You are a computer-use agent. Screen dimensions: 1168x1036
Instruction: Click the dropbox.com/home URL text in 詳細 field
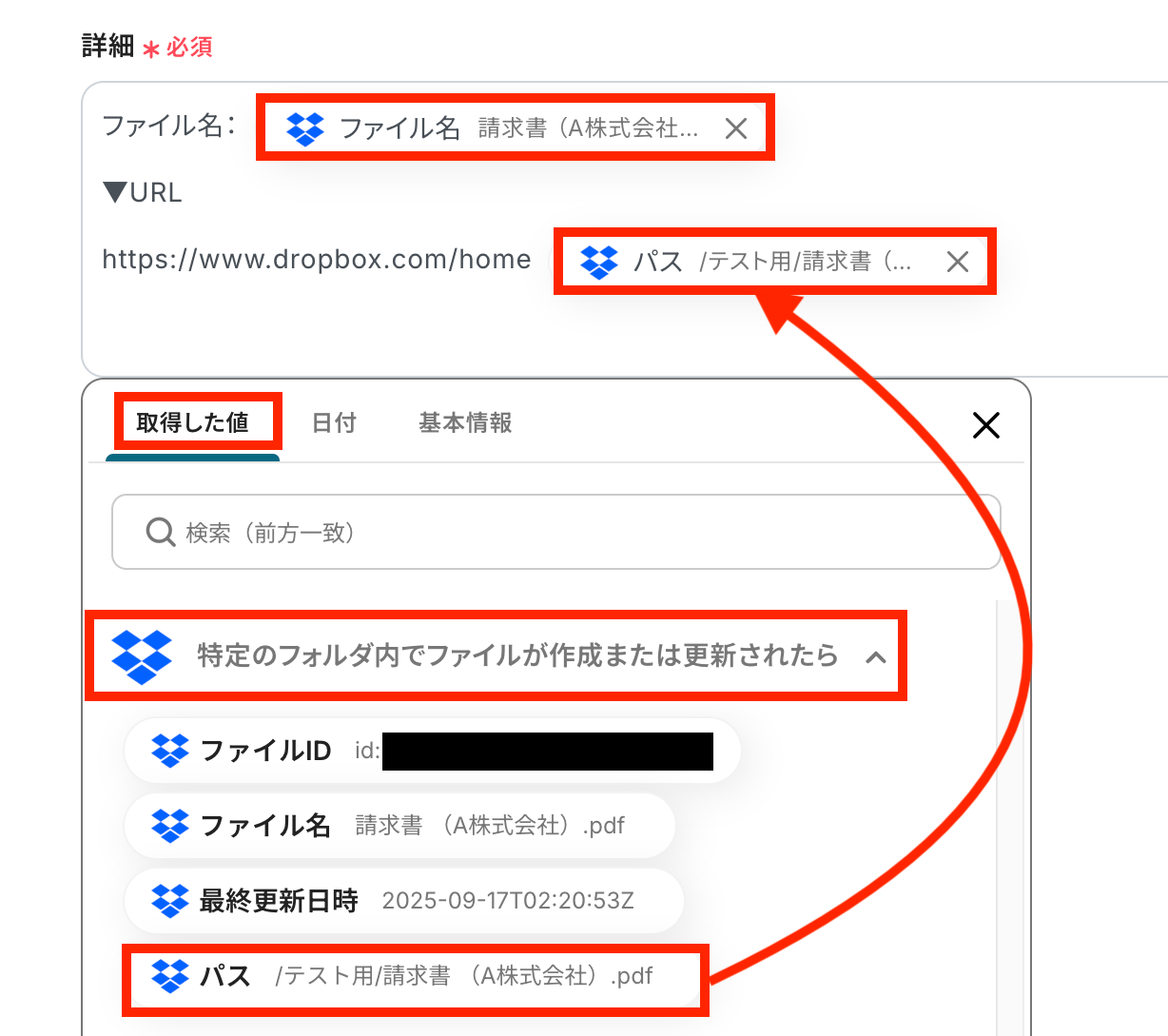pos(316,260)
